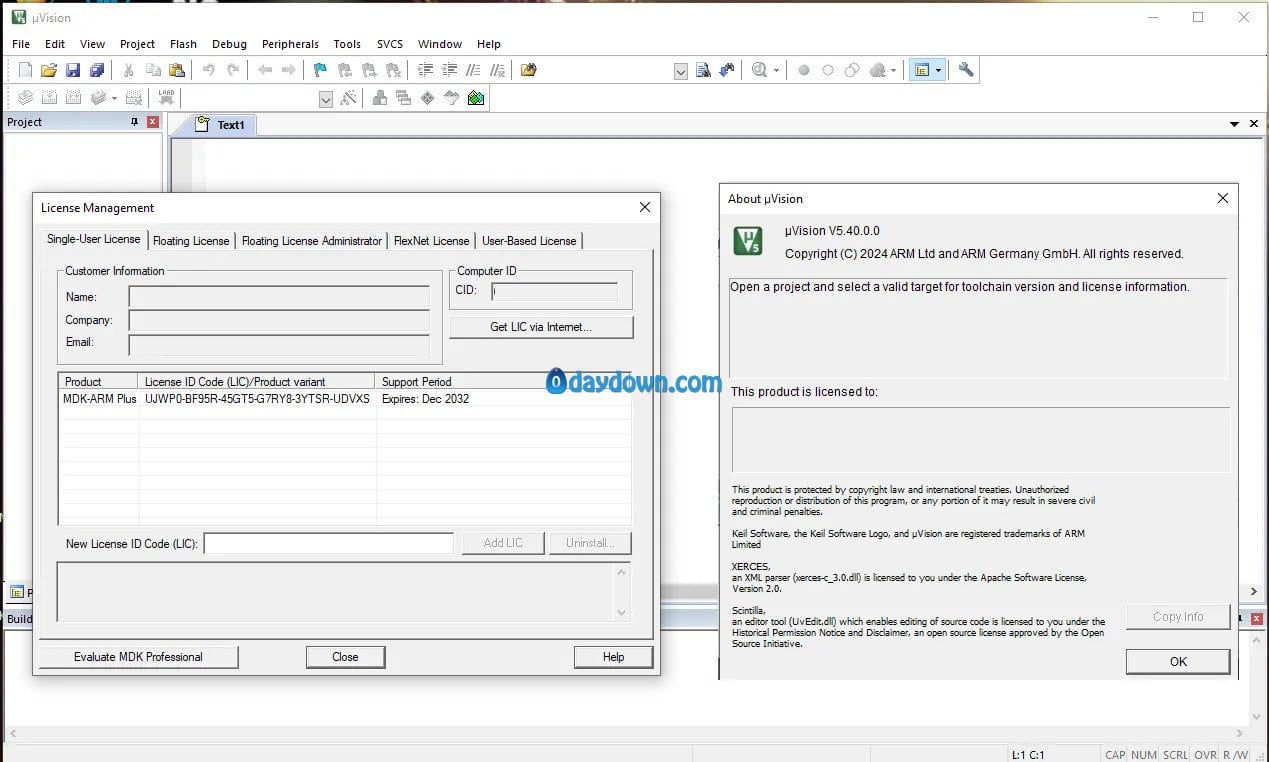
Task: Select the MDK-ARM Plus license row
Action: click(x=344, y=399)
